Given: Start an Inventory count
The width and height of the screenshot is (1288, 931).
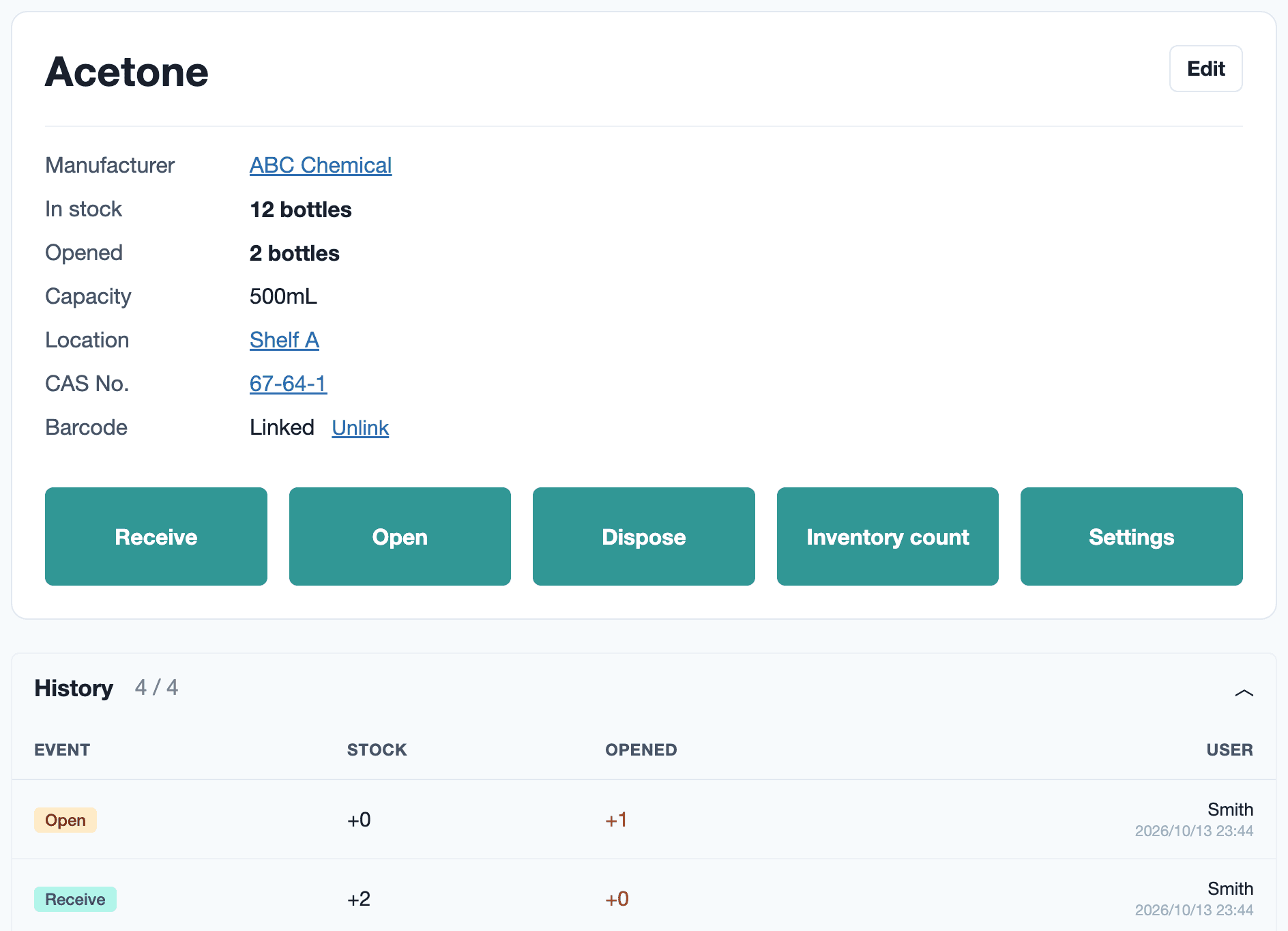Looking at the screenshot, I should pos(888,536).
